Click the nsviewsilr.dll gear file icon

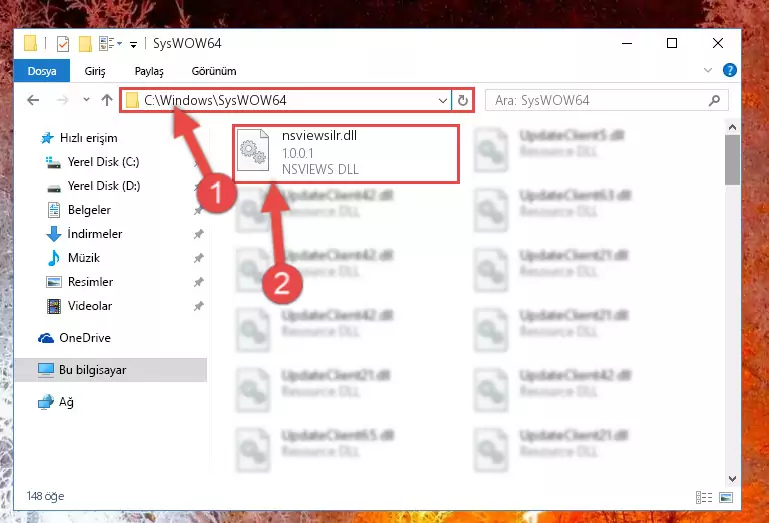pyautogui.click(x=253, y=150)
